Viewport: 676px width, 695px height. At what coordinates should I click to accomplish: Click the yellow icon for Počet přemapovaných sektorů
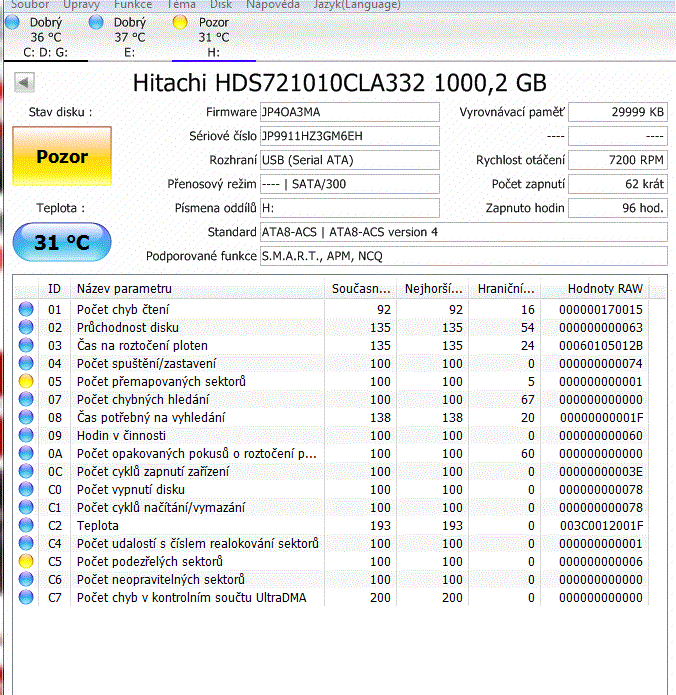[26, 382]
